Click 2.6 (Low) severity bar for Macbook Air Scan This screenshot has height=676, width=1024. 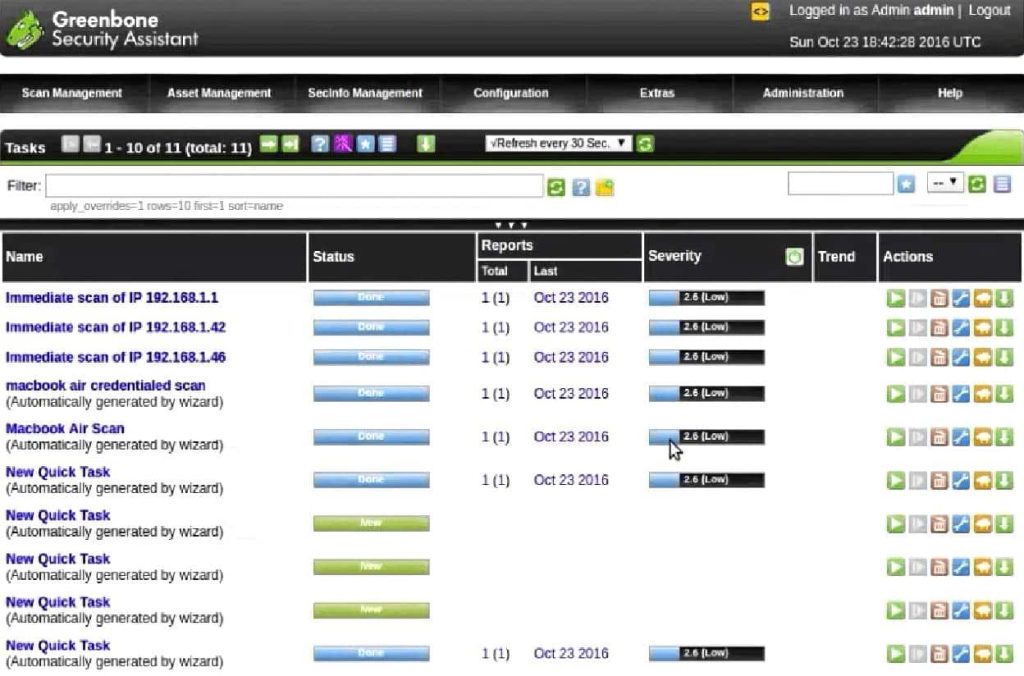pos(707,436)
